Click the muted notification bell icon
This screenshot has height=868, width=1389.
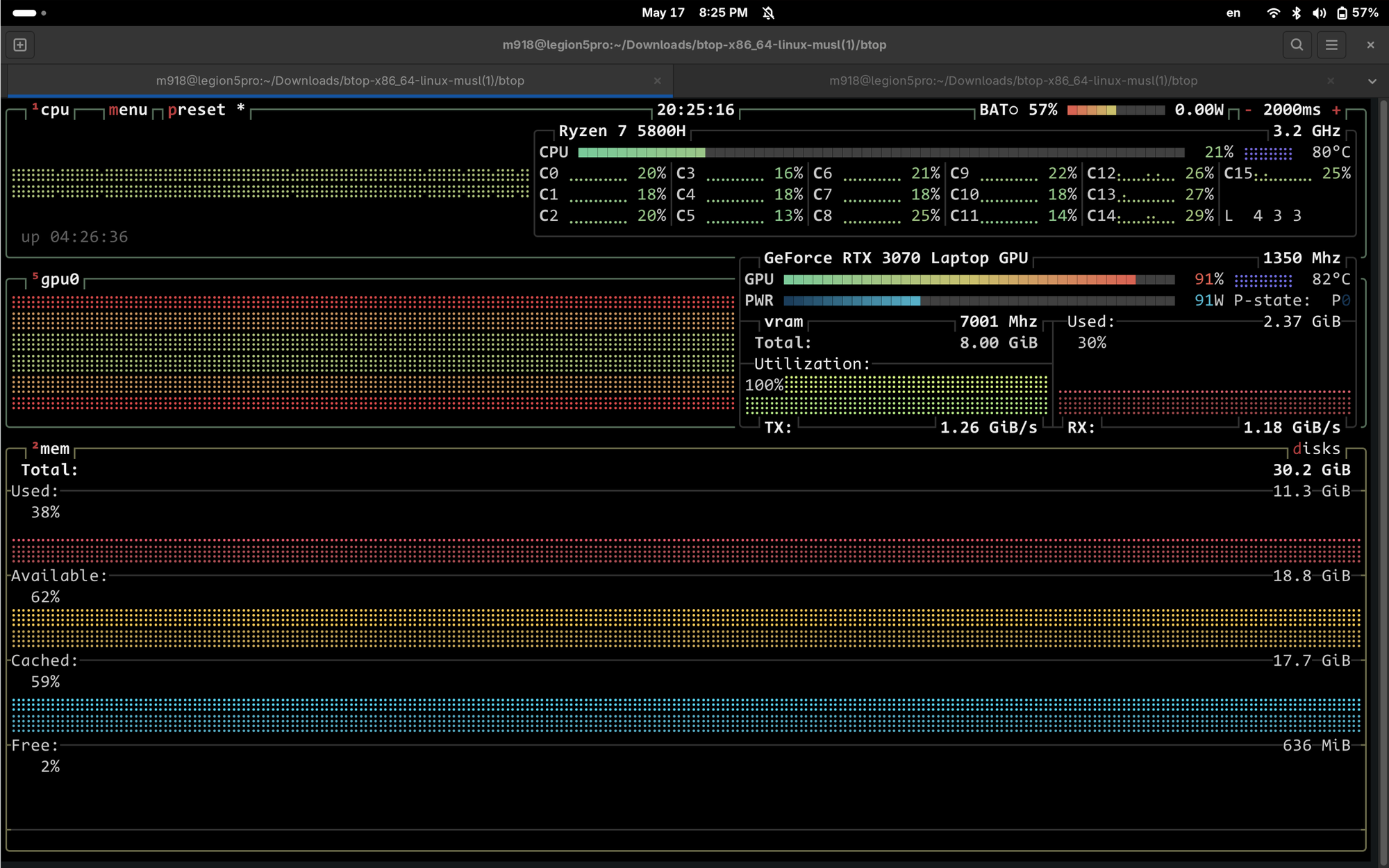tap(768, 12)
